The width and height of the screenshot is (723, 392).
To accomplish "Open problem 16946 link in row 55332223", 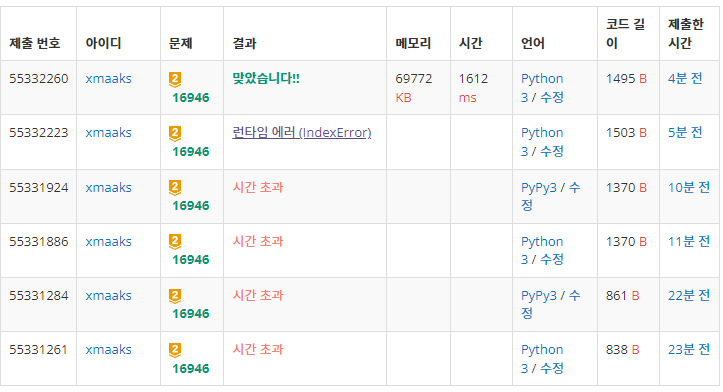I will pos(191,152).
